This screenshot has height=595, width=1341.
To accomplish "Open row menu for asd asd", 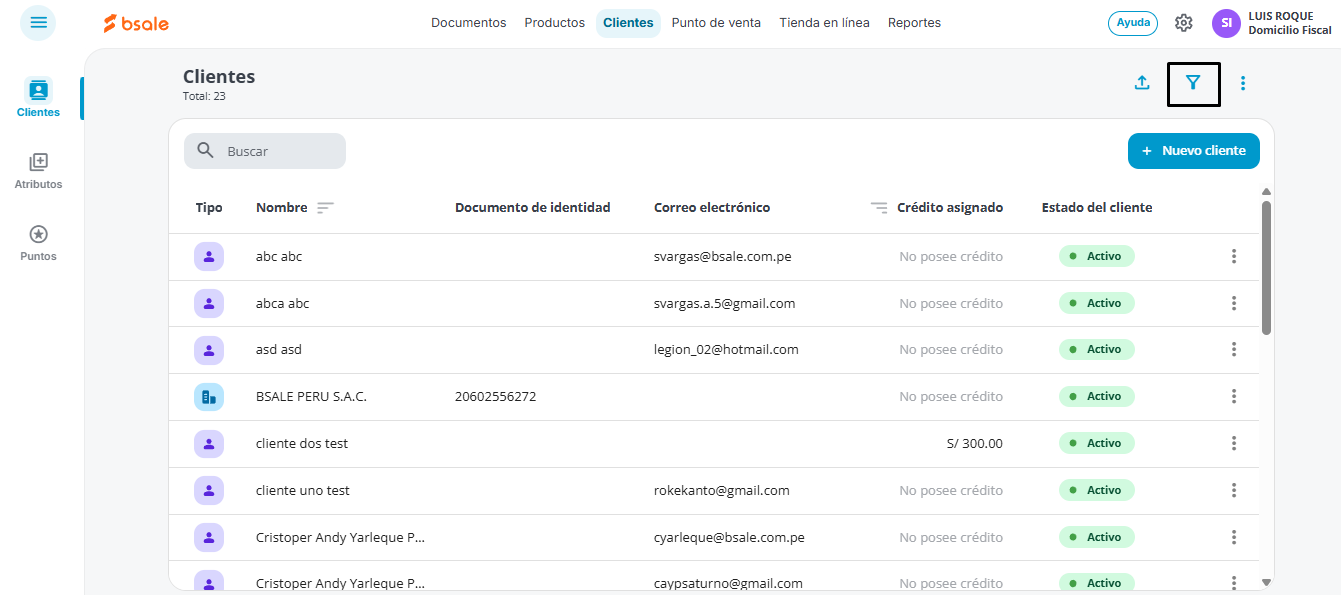I will pyautogui.click(x=1234, y=349).
